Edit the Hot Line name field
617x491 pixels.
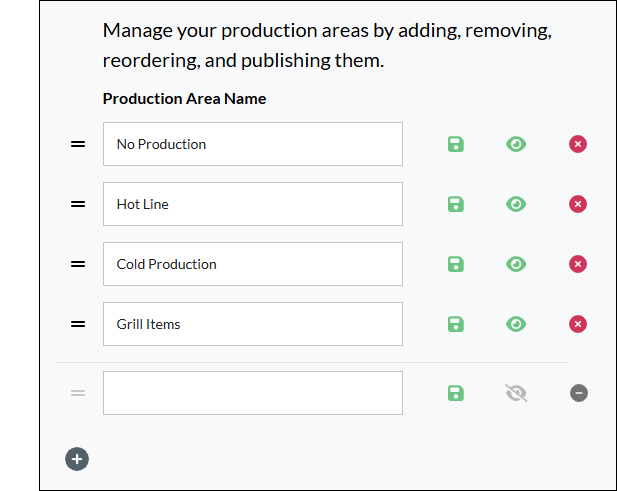click(x=253, y=204)
